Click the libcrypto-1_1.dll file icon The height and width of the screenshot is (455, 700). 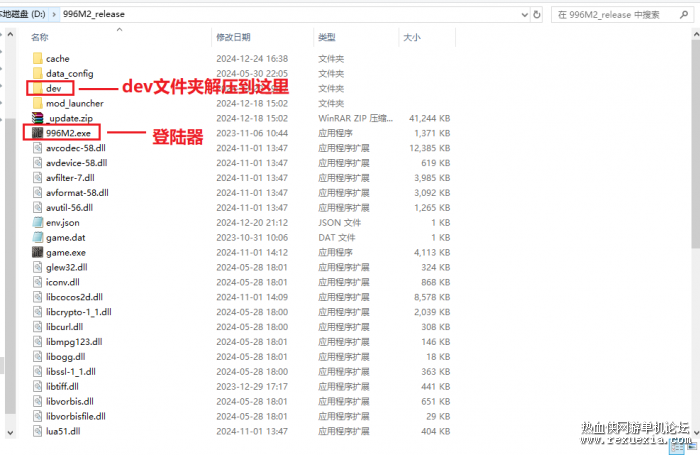pyautogui.click(x=38, y=312)
